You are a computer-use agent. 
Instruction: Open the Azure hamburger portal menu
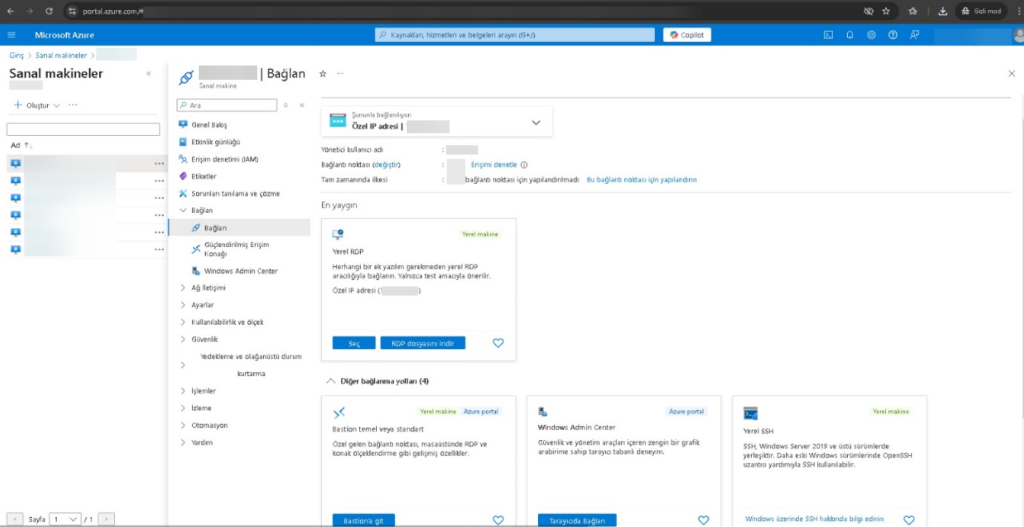(x=11, y=34)
